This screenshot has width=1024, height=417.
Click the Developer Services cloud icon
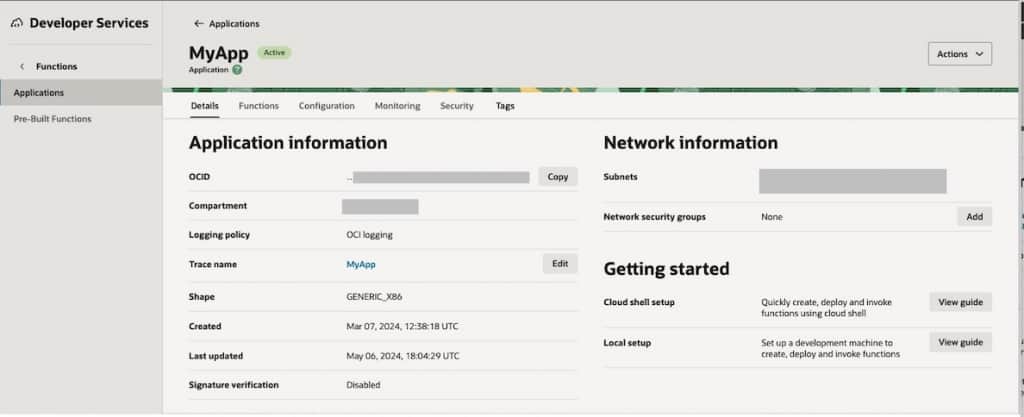17,23
